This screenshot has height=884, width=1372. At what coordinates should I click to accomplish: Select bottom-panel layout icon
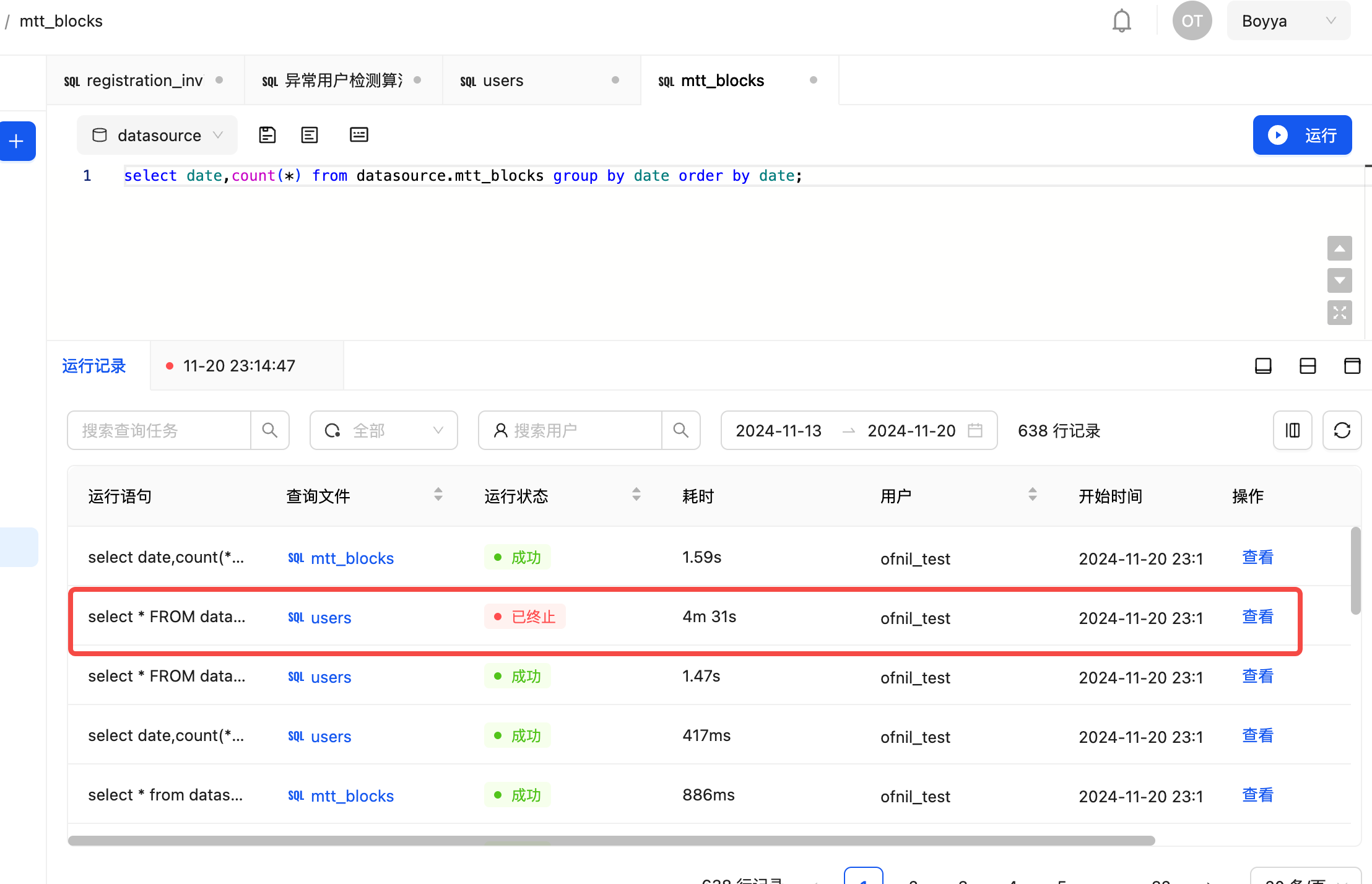pos(1264,366)
